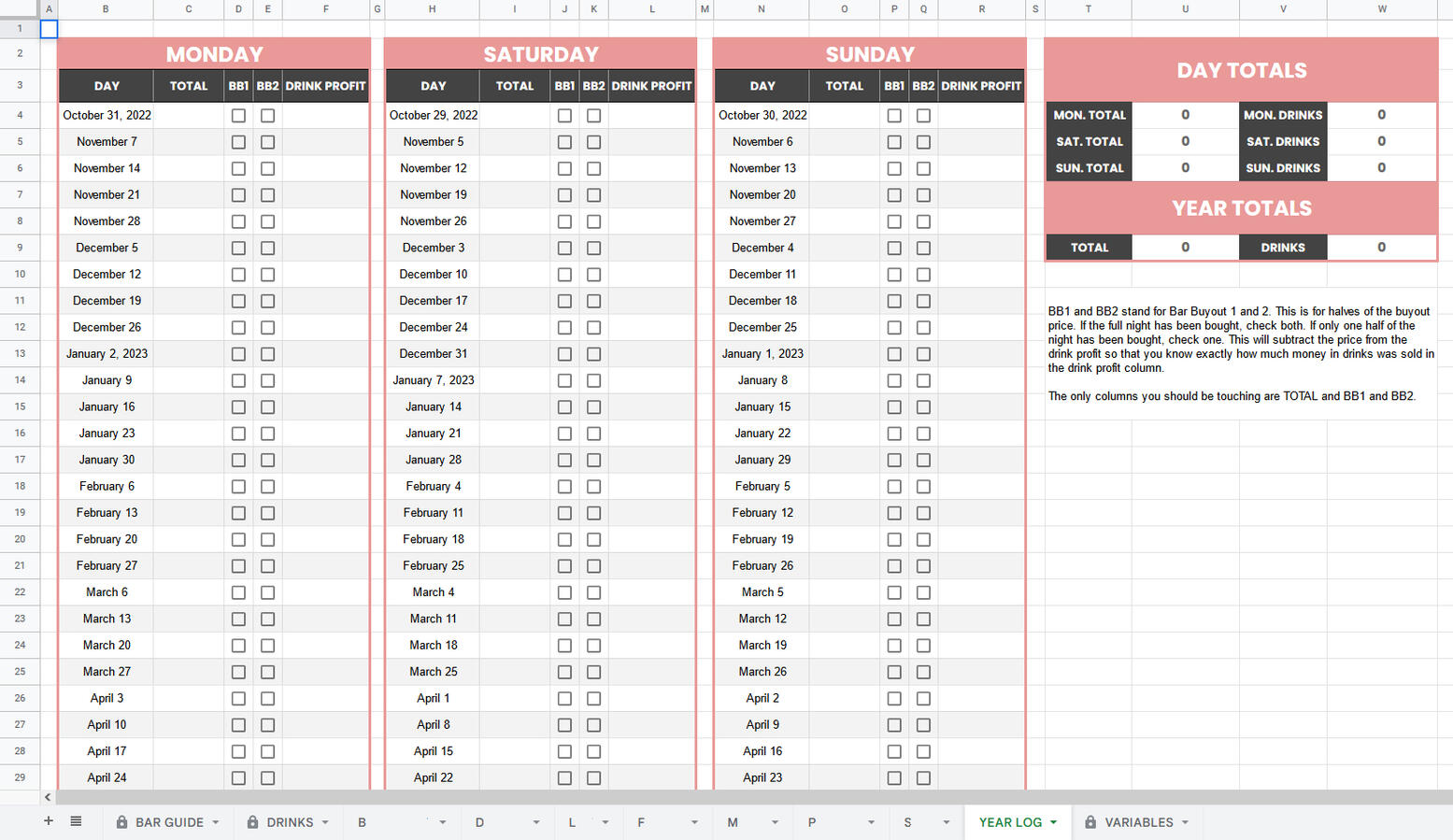The height and width of the screenshot is (840, 1453).
Task: Click the lock icon on DRINKS tab
Action: (x=251, y=822)
